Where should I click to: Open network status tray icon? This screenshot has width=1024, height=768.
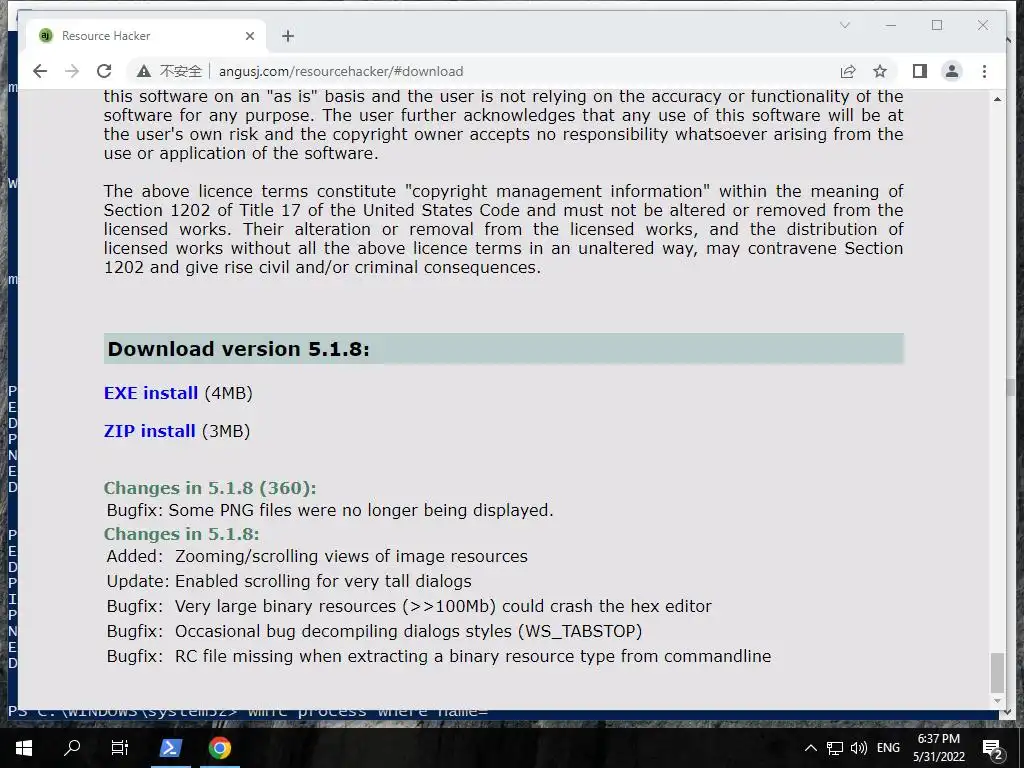point(835,748)
